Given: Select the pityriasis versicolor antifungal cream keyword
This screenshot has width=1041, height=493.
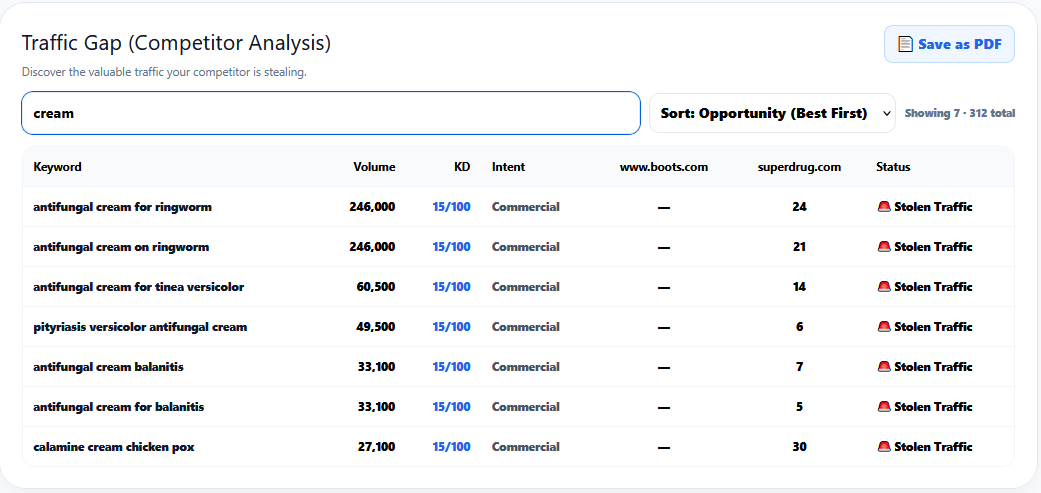Looking at the screenshot, I should coord(140,326).
